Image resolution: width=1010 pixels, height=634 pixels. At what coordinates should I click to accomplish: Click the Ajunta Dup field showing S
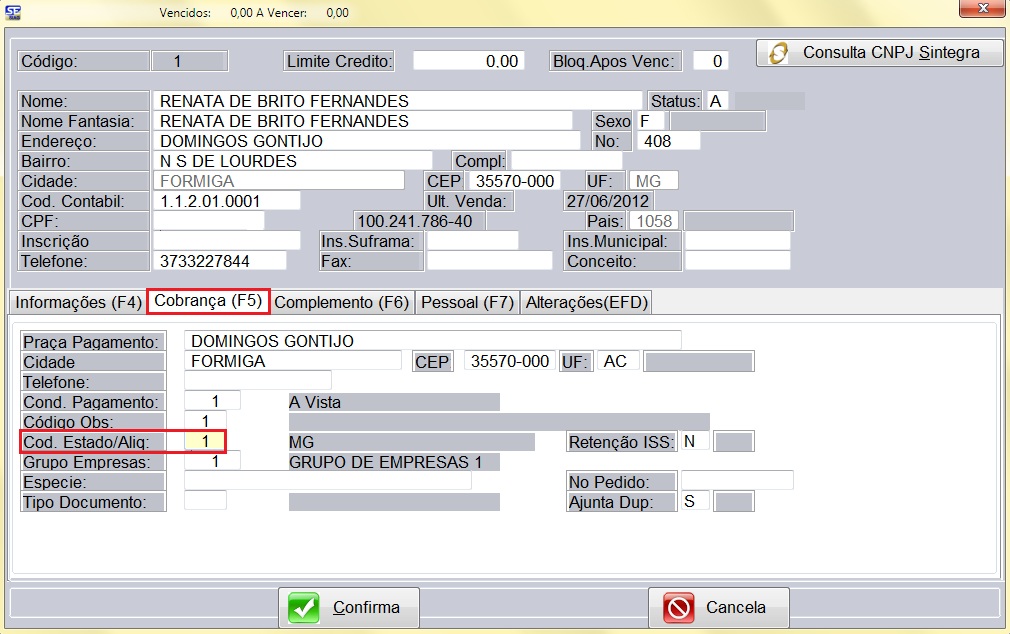(x=695, y=501)
